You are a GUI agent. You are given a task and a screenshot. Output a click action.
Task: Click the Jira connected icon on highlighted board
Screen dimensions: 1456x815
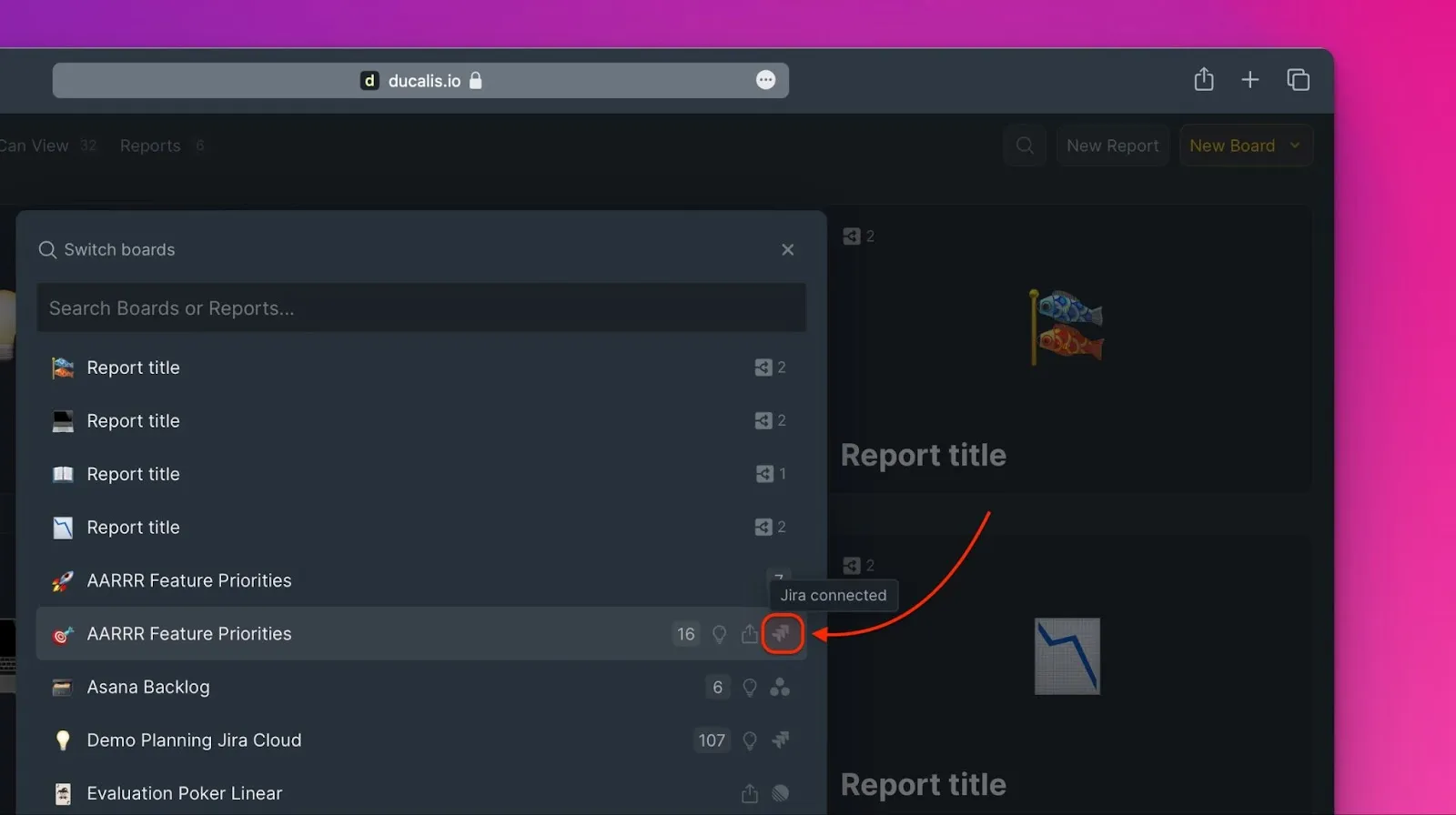click(782, 634)
